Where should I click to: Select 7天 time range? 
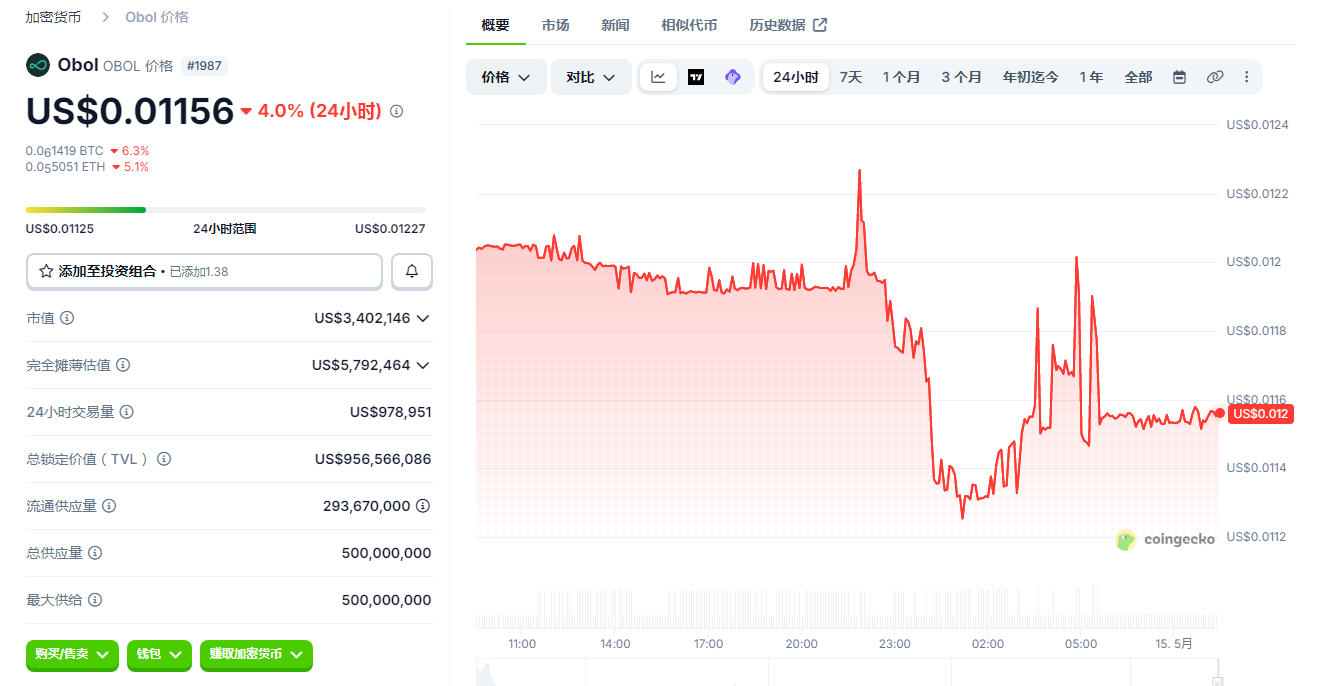coord(850,77)
